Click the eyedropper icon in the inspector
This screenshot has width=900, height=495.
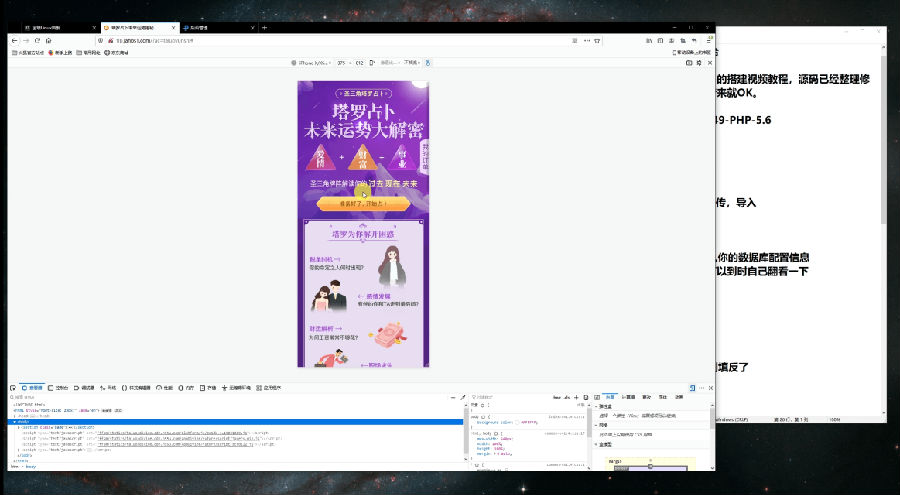(x=461, y=398)
